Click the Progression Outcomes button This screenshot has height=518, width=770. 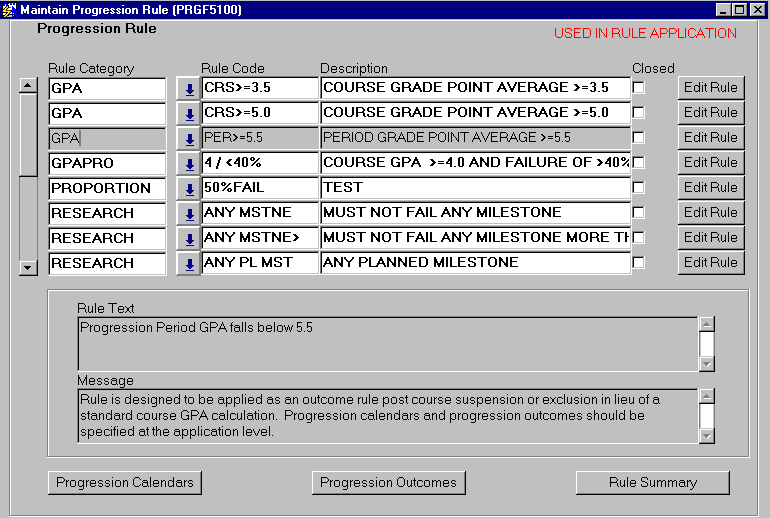click(388, 482)
